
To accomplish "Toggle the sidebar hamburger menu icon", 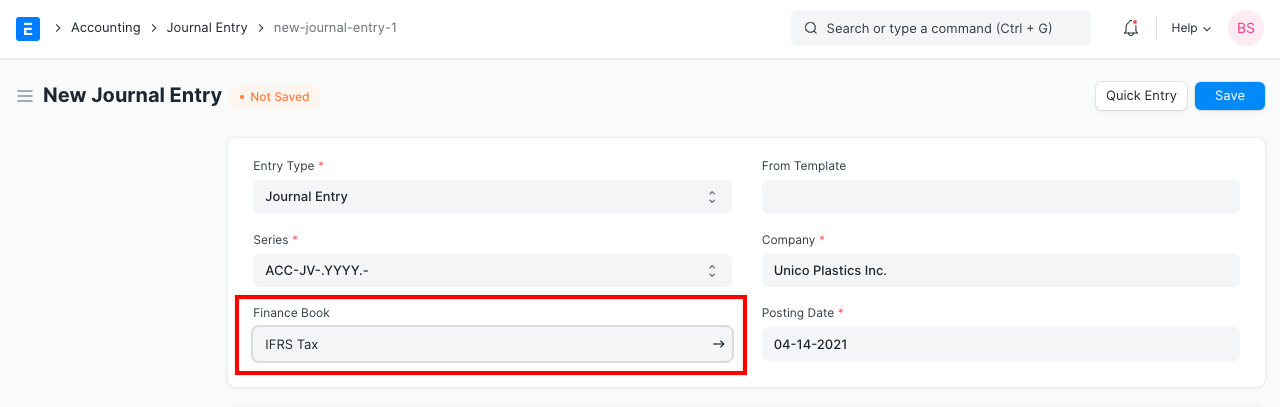I will coord(25,96).
